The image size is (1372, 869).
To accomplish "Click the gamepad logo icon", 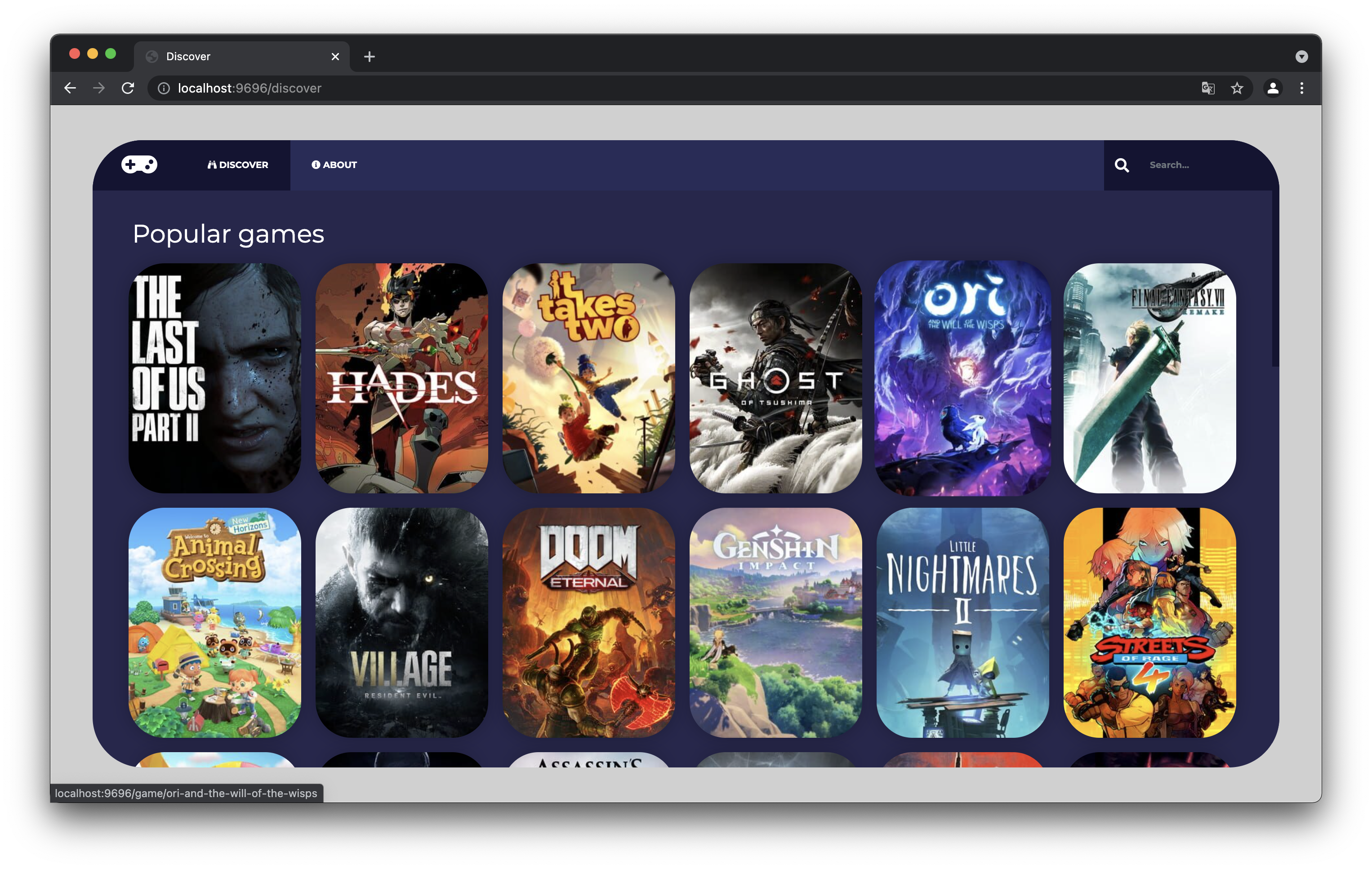I will point(139,164).
